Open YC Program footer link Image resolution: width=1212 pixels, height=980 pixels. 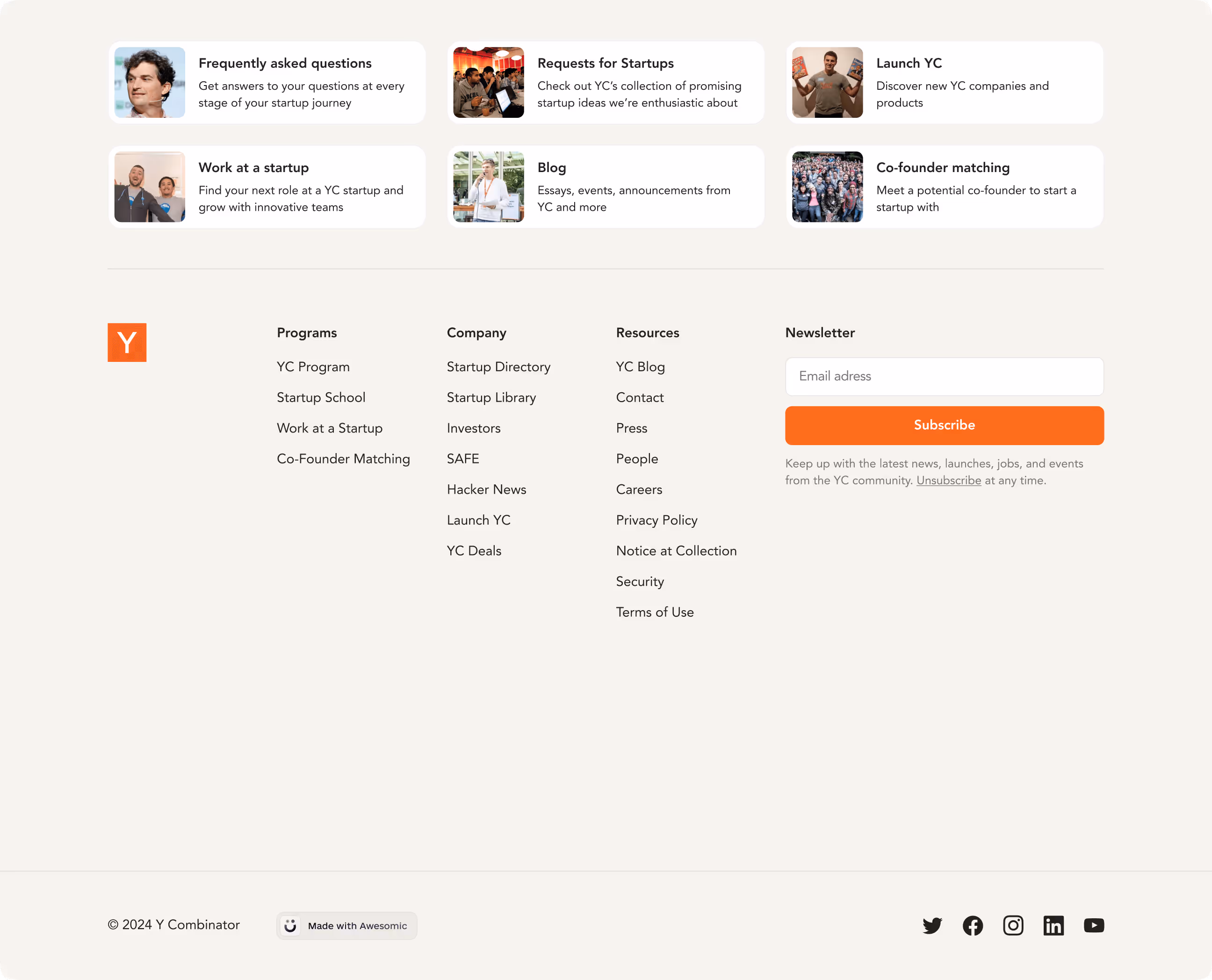pos(313,367)
